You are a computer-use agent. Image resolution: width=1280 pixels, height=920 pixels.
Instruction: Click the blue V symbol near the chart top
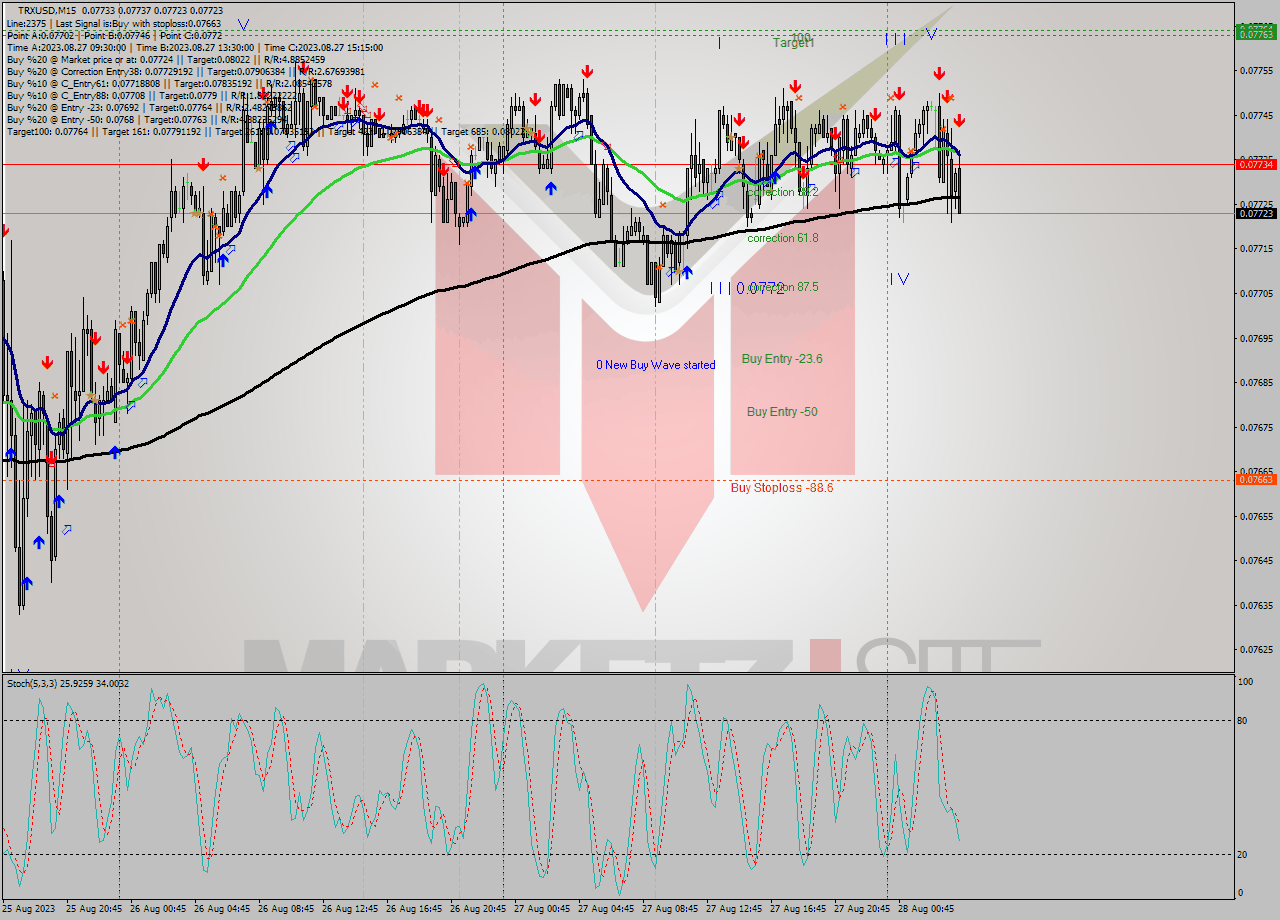[x=930, y=33]
